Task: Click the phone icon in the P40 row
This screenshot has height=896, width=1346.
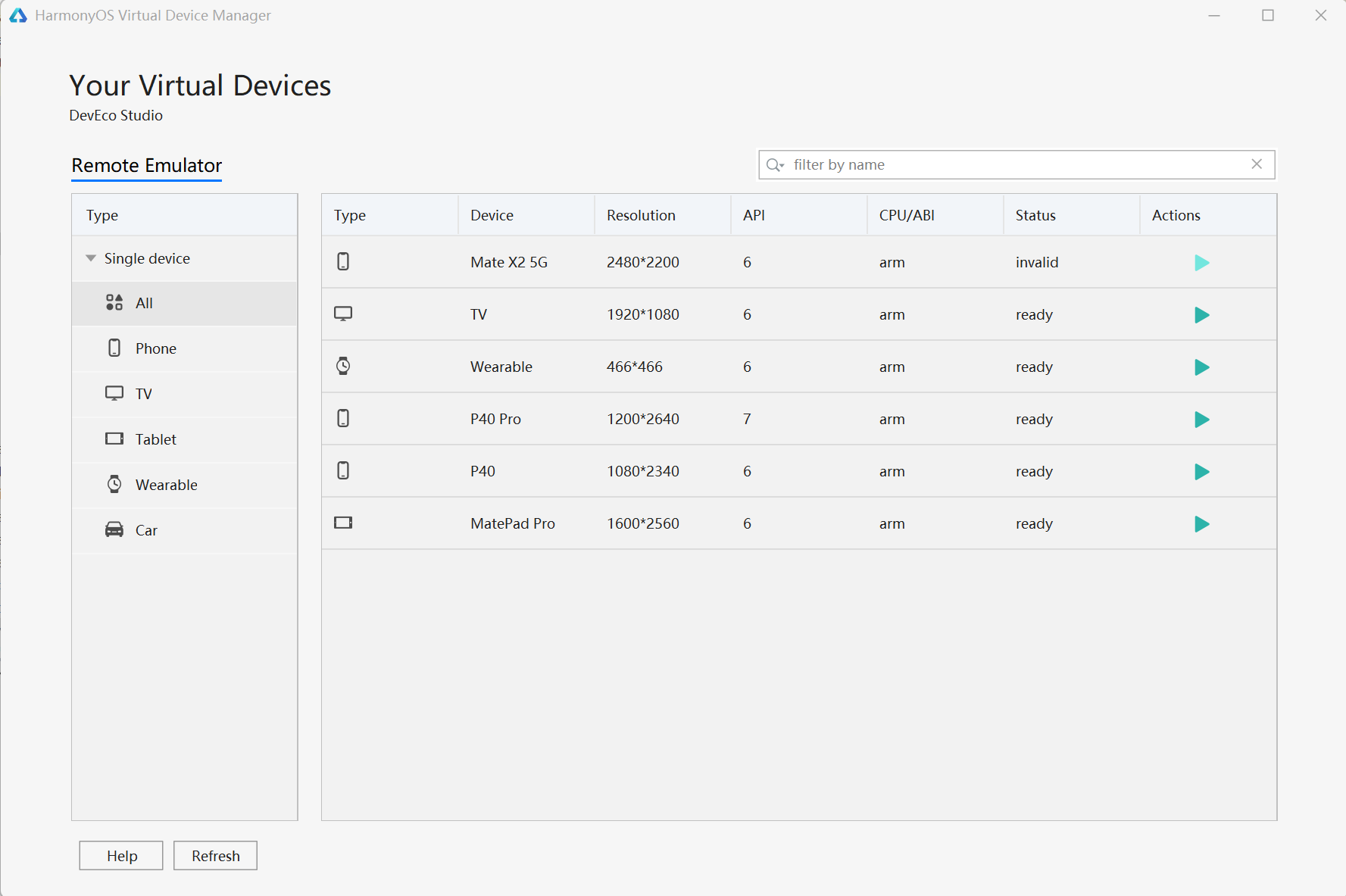Action: [343, 470]
